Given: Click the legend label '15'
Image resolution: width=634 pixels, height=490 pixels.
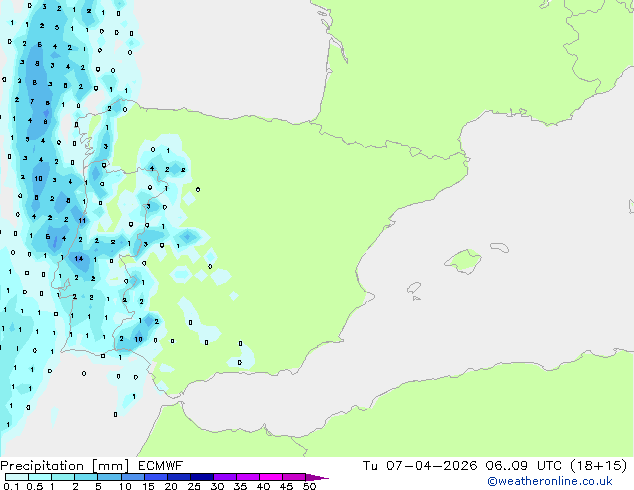Looking at the screenshot, I should click(148, 486).
